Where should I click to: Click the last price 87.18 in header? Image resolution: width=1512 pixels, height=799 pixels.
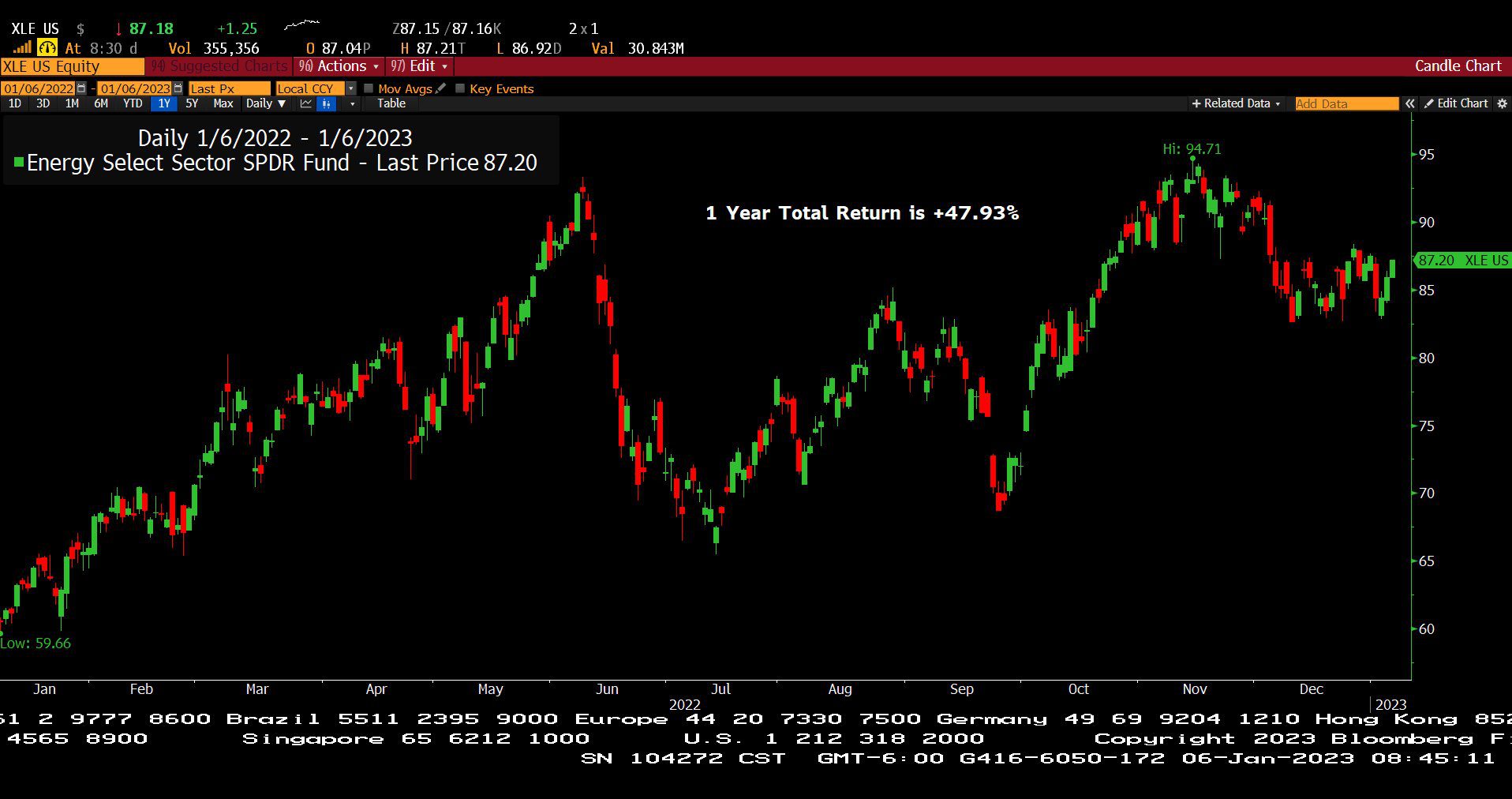[151, 29]
